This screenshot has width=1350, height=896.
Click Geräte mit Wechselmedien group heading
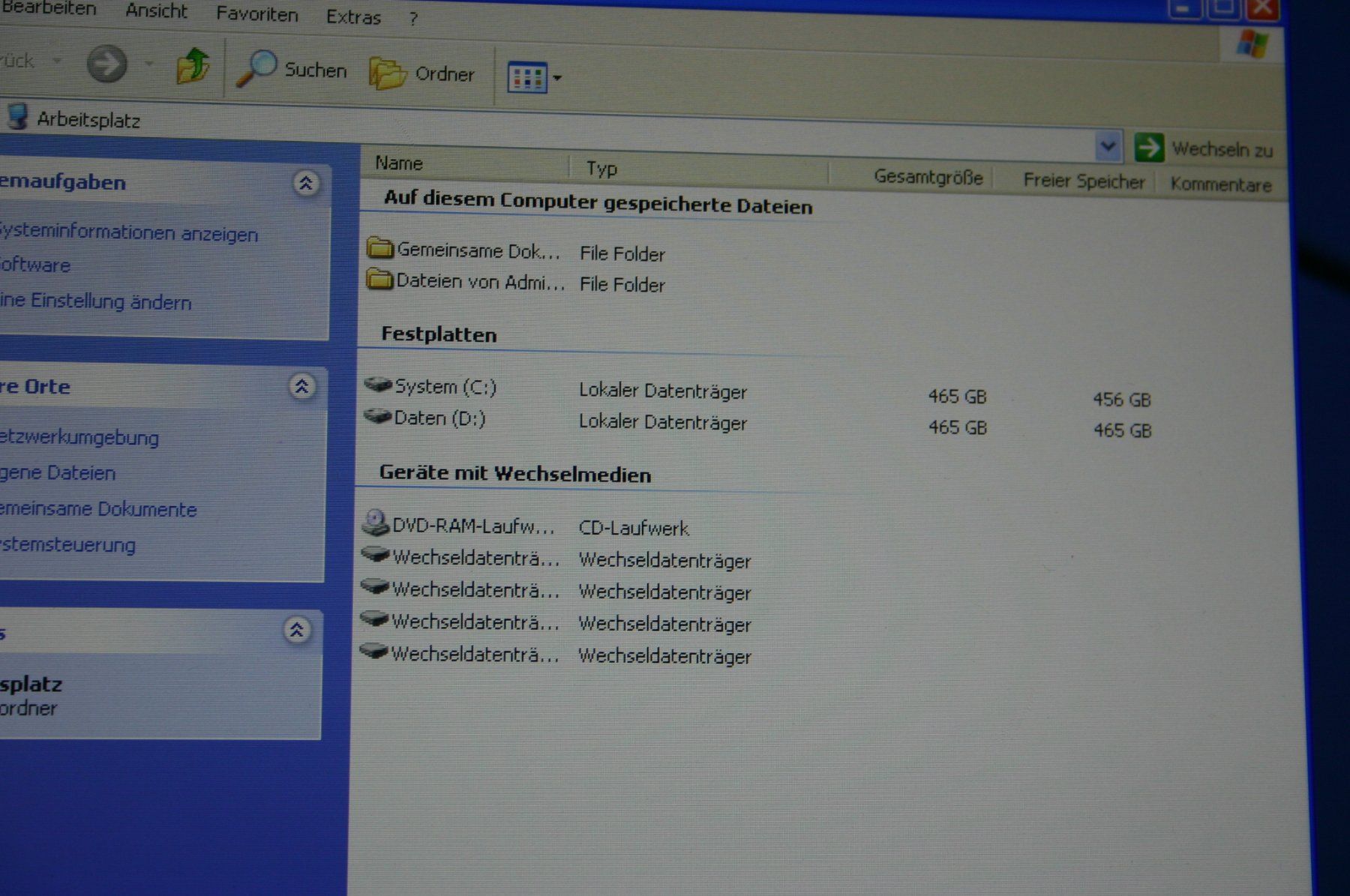click(515, 474)
